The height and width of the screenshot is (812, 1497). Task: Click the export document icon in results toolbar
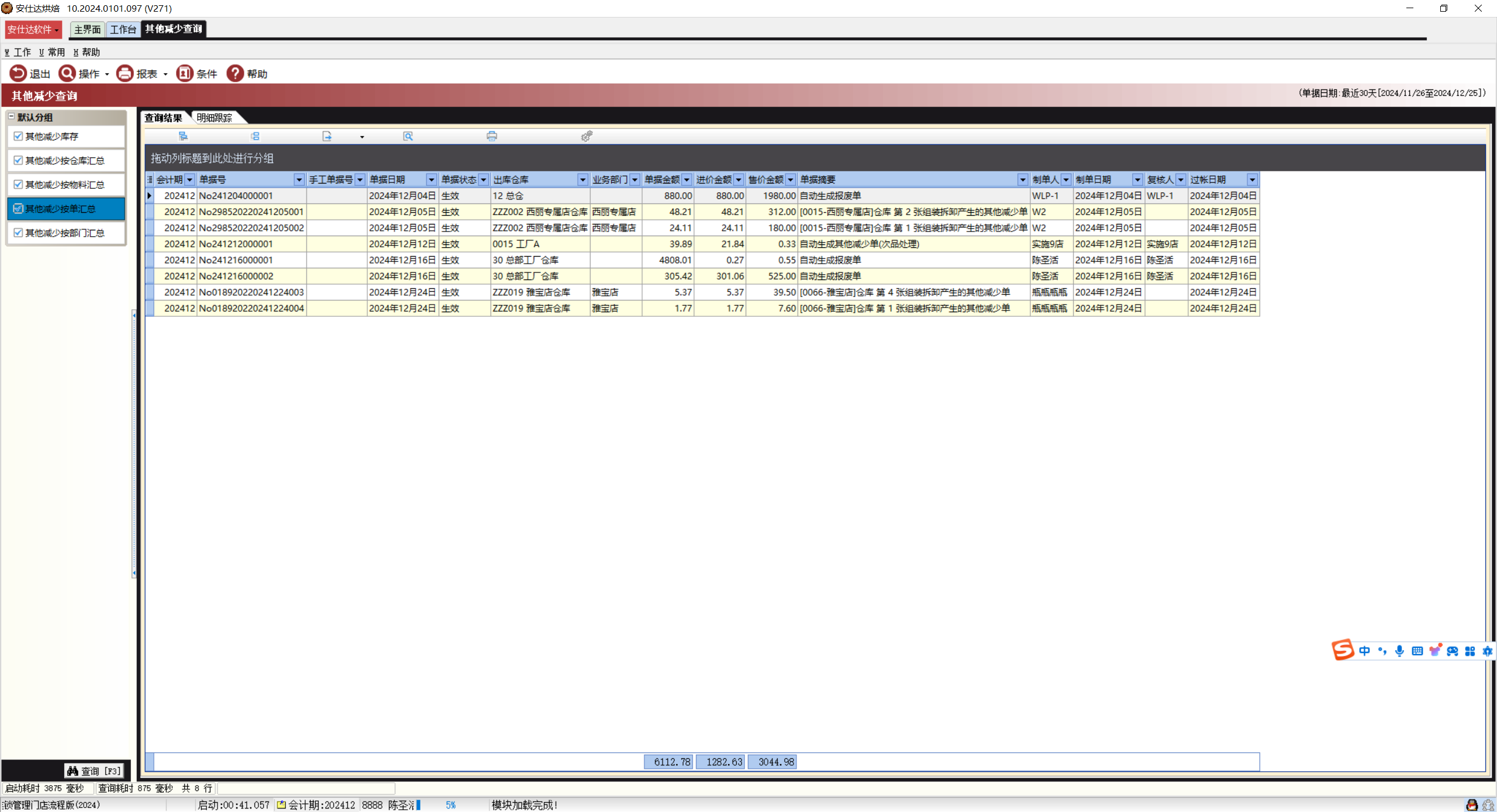(327, 136)
